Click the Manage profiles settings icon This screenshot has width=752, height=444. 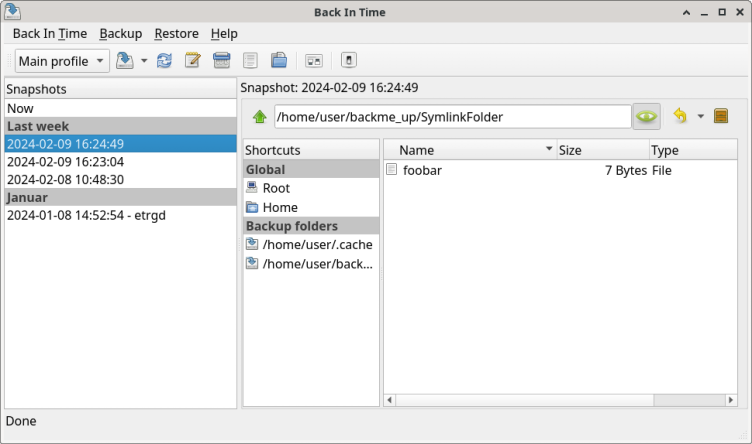click(314, 61)
